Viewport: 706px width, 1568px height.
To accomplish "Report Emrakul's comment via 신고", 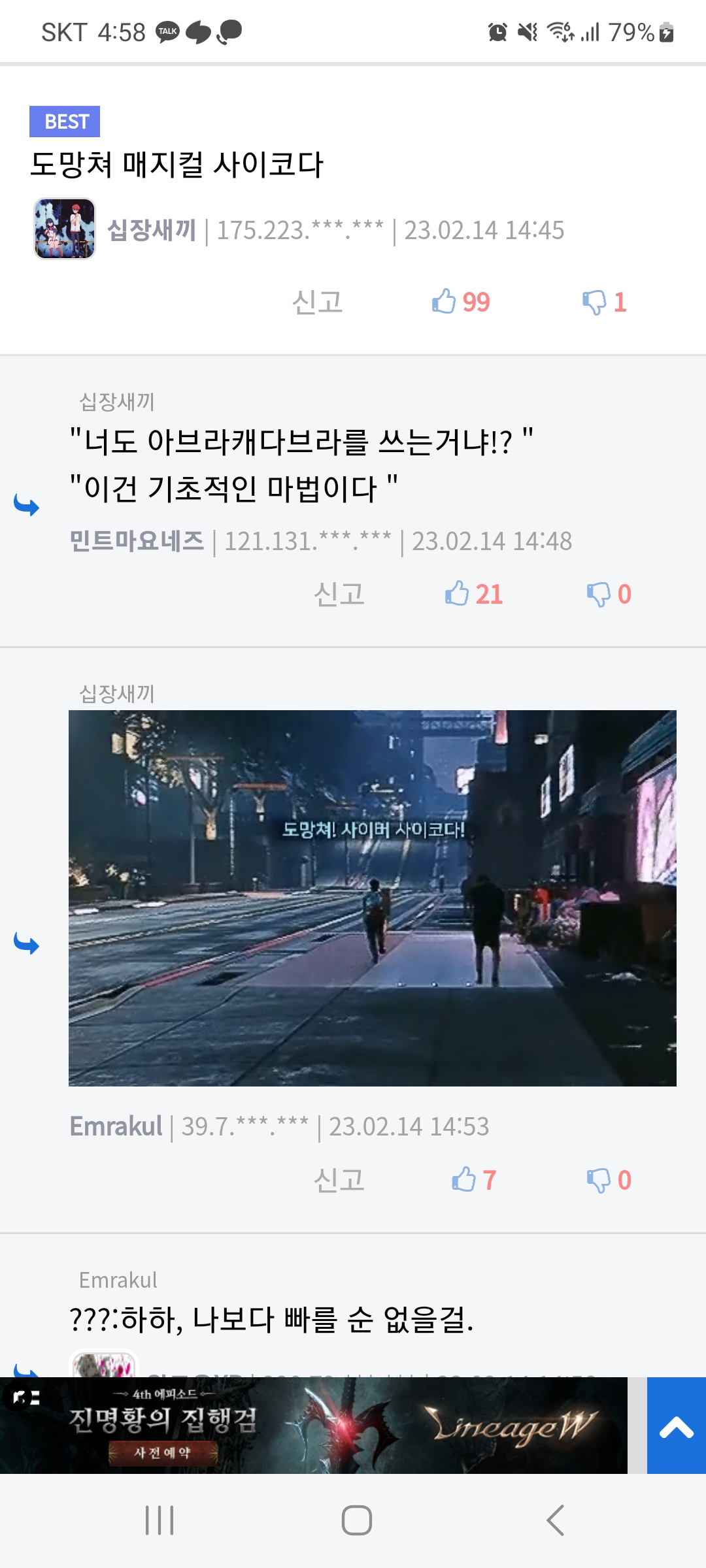I will coord(339,1180).
